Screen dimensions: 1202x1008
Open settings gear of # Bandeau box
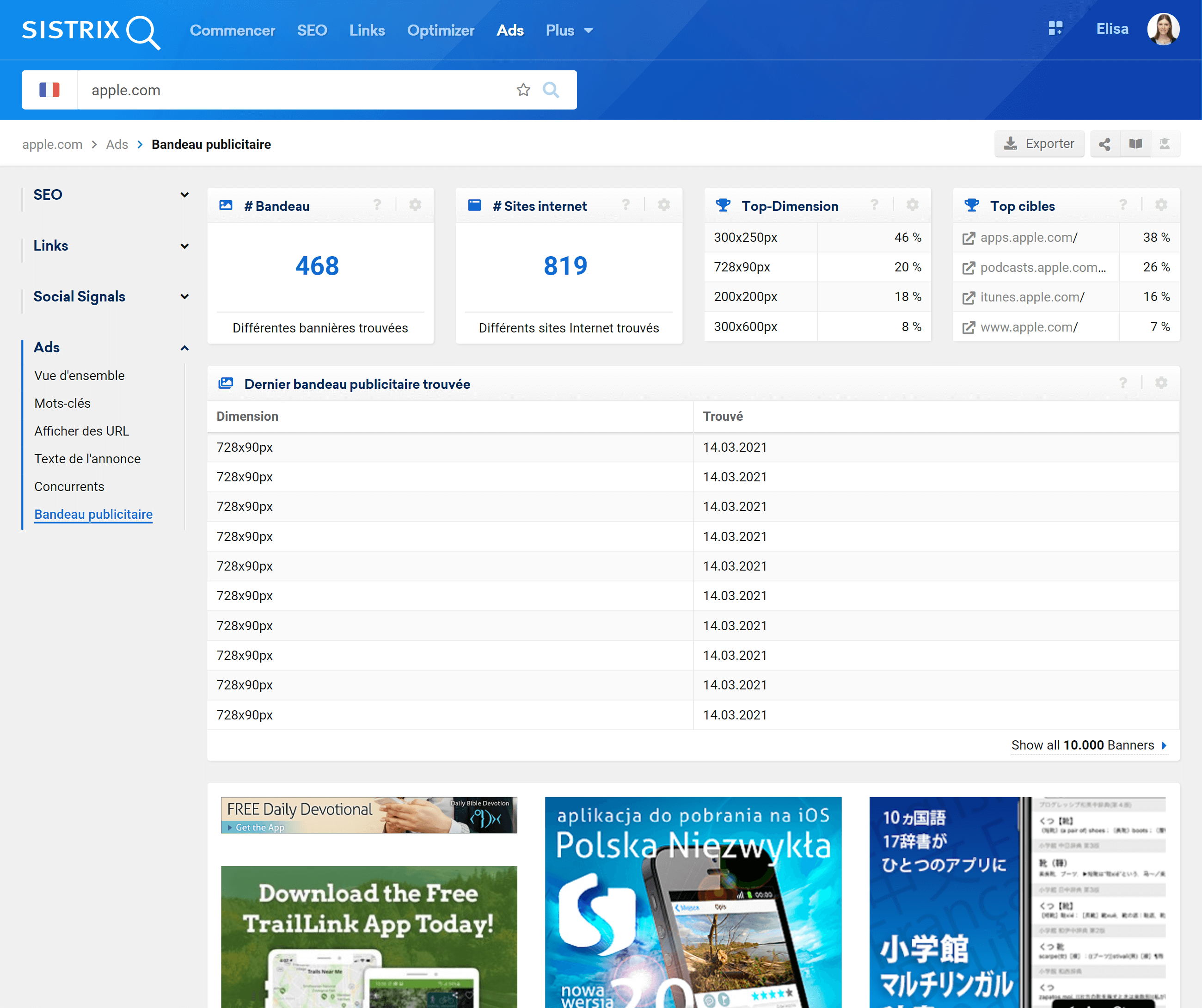(x=416, y=205)
